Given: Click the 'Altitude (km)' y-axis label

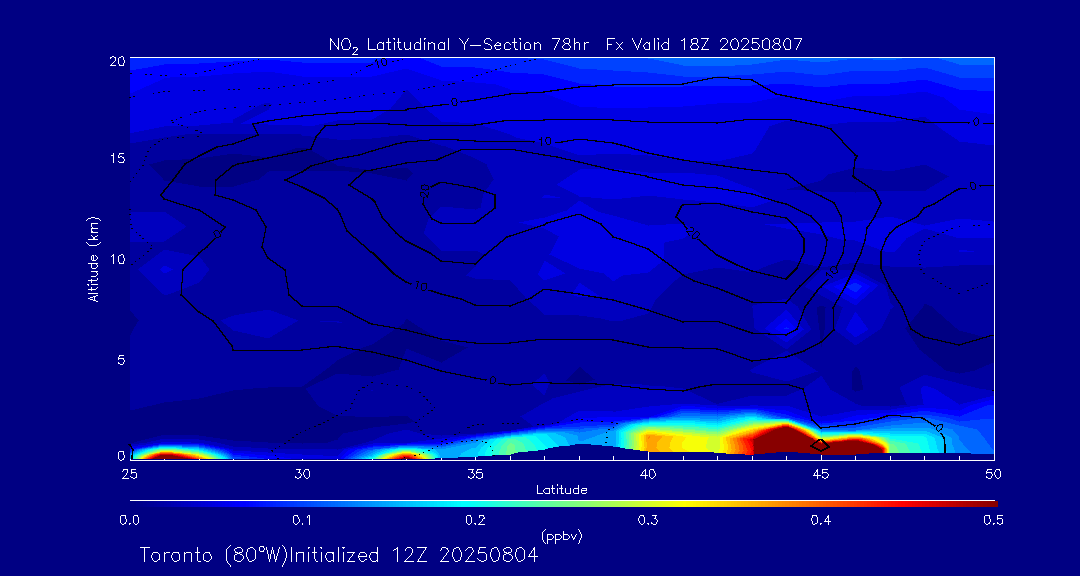Looking at the screenshot, I should click(x=93, y=259).
